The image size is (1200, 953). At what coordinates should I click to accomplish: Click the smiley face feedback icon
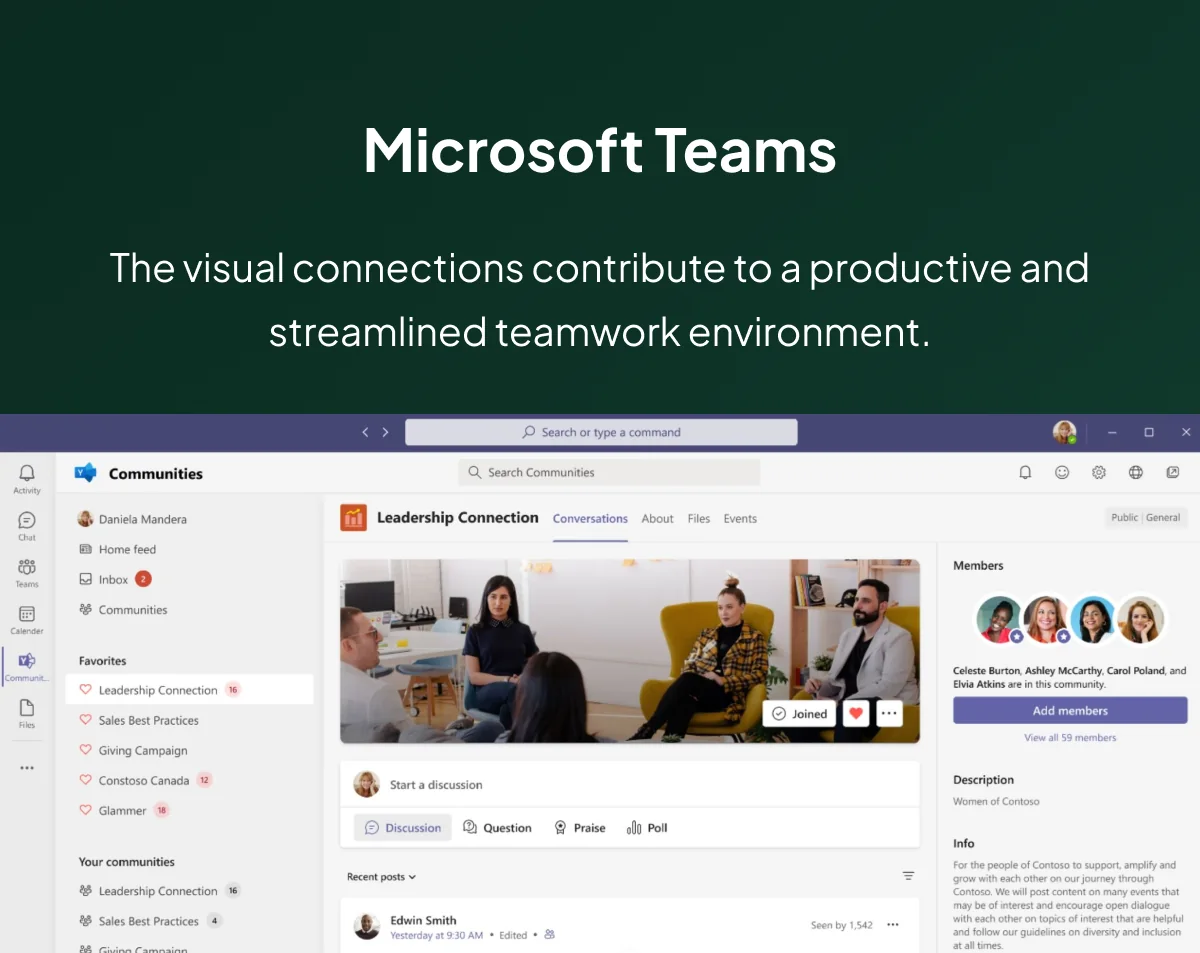pyautogui.click(x=1062, y=472)
